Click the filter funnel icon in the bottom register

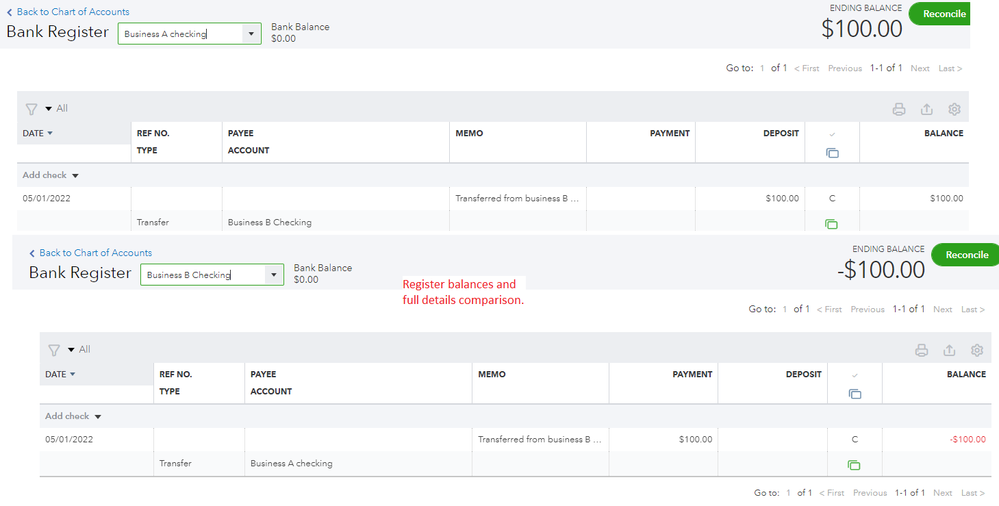tap(54, 350)
